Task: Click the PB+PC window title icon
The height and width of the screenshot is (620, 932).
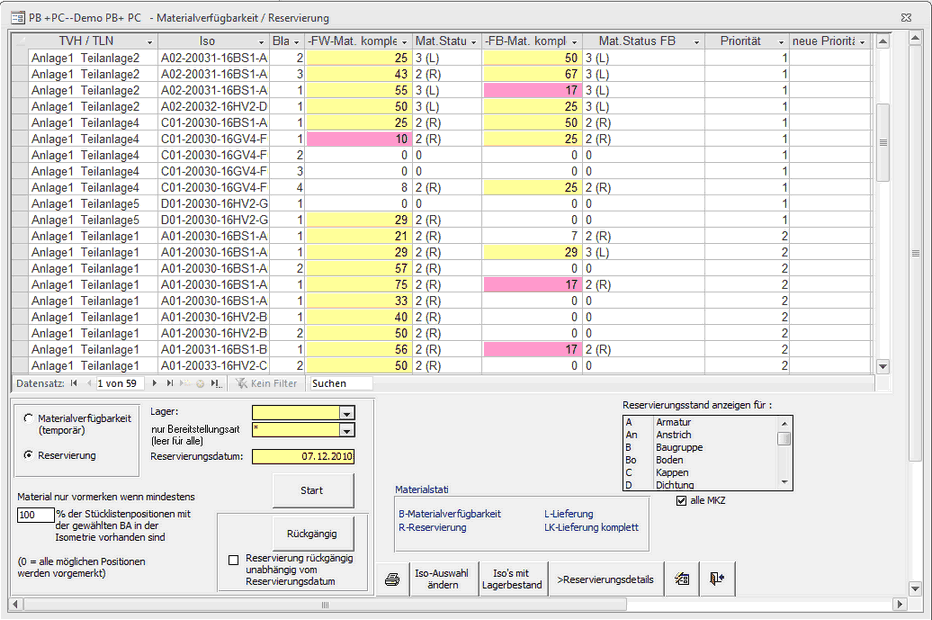Action: (18, 18)
